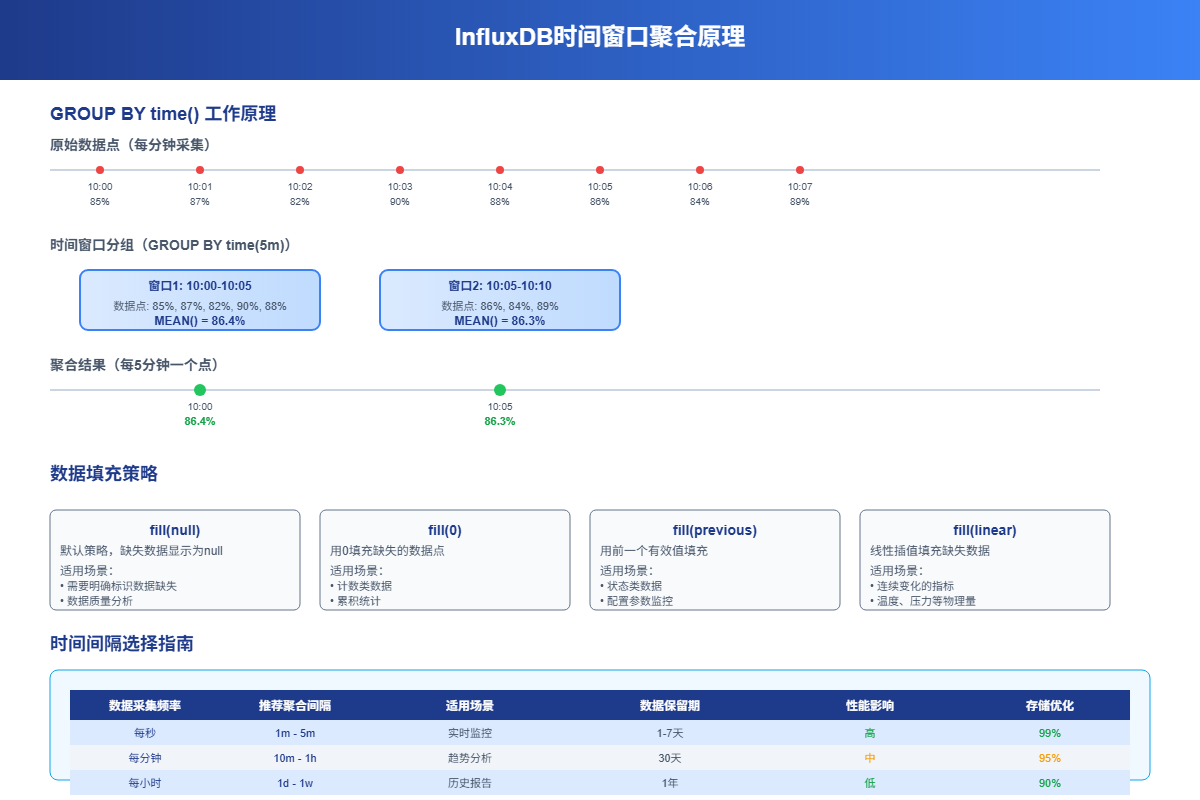Click the 原始数据点（每分钟采集）label
The width and height of the screenshot is (1200, 800).
[130, 145]
